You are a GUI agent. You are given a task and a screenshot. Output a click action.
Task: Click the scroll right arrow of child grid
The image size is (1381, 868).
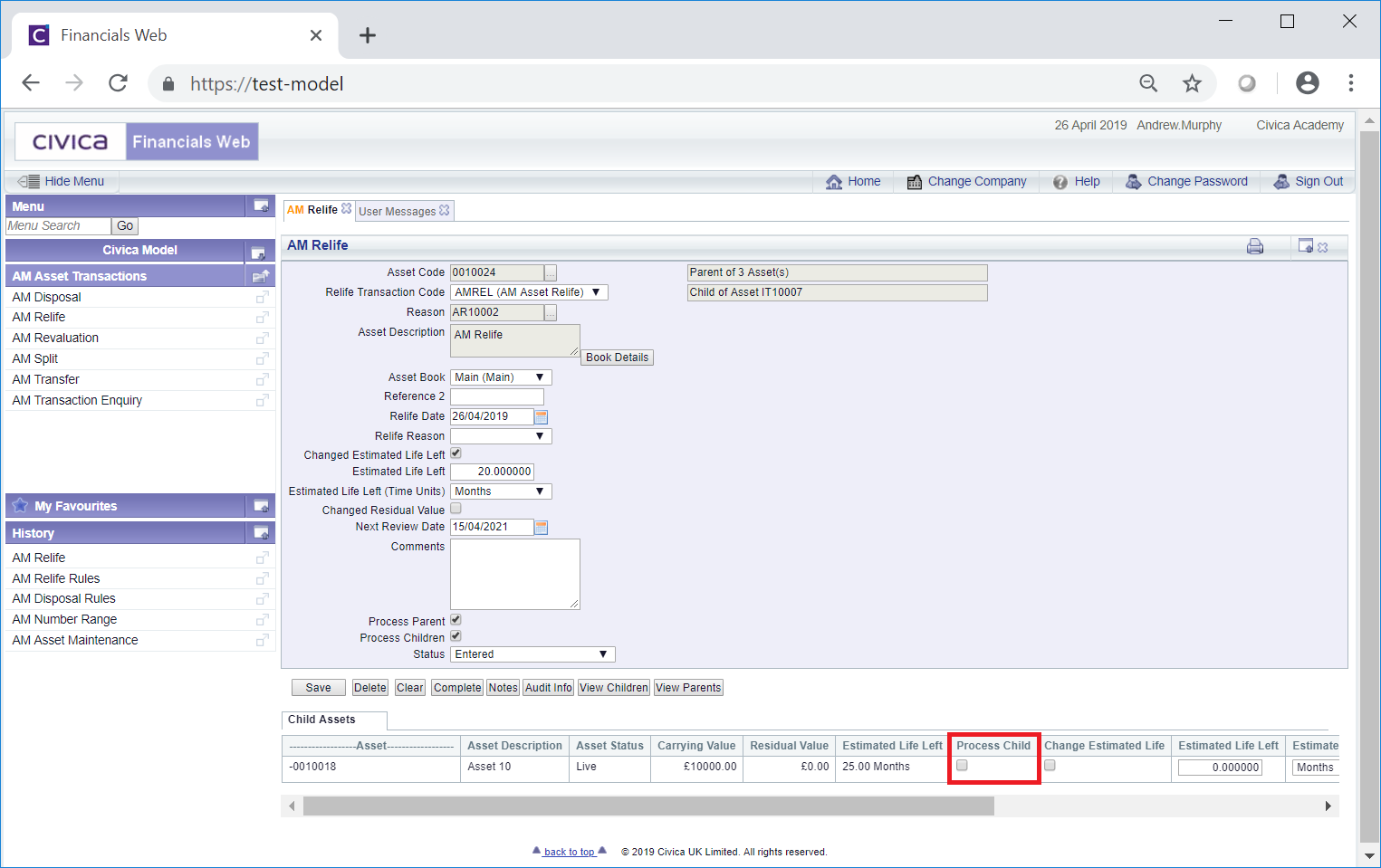pos(1328,806)
